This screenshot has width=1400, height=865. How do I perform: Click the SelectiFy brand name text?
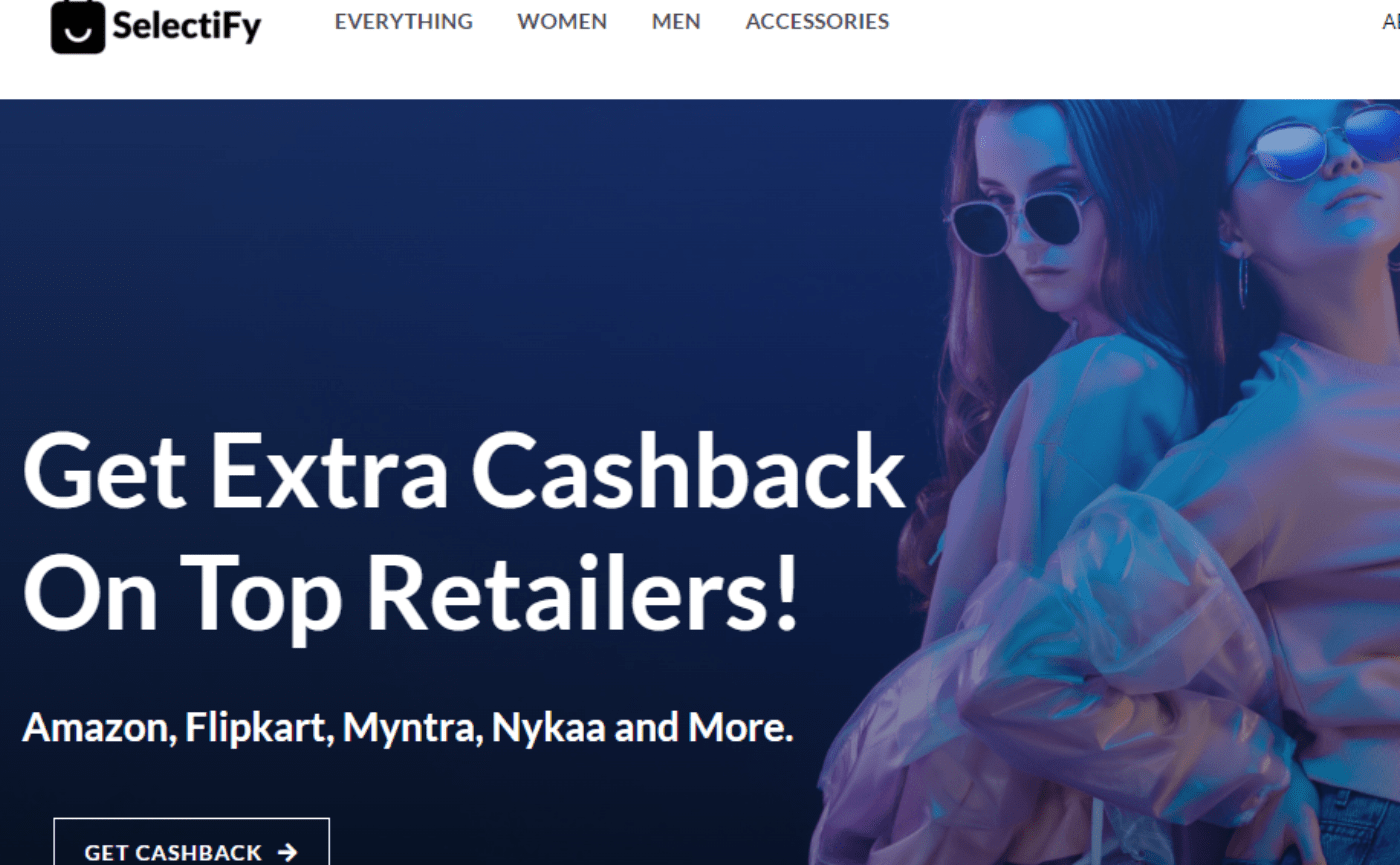187,26
